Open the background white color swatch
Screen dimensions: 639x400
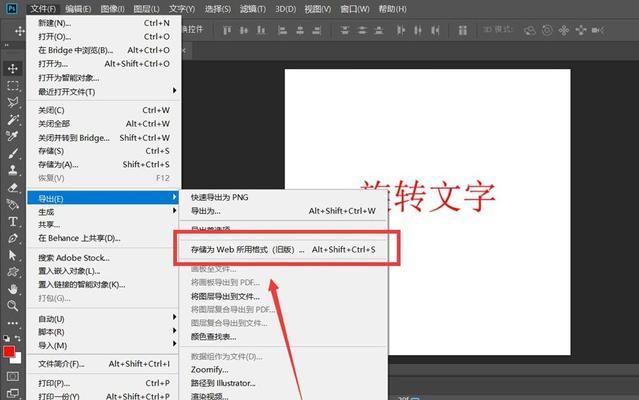pyautogui.click(x=17, y=360)
